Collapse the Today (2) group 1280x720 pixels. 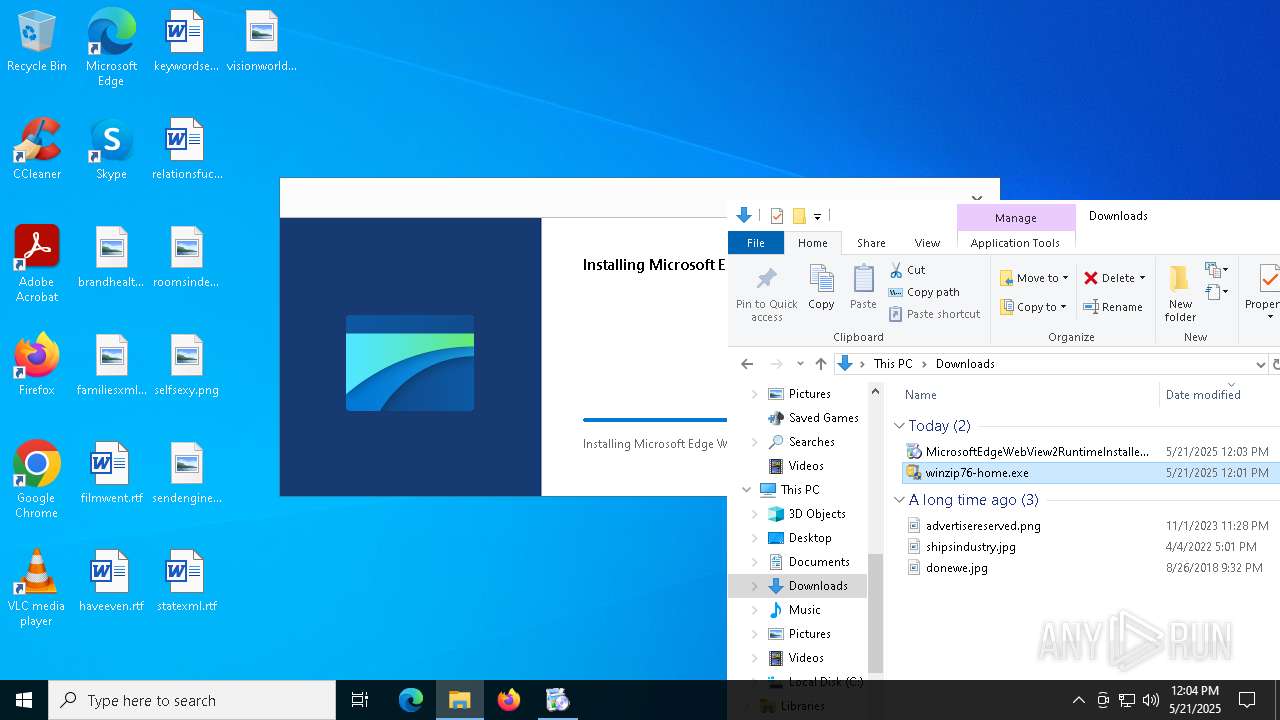click(899, 426)
